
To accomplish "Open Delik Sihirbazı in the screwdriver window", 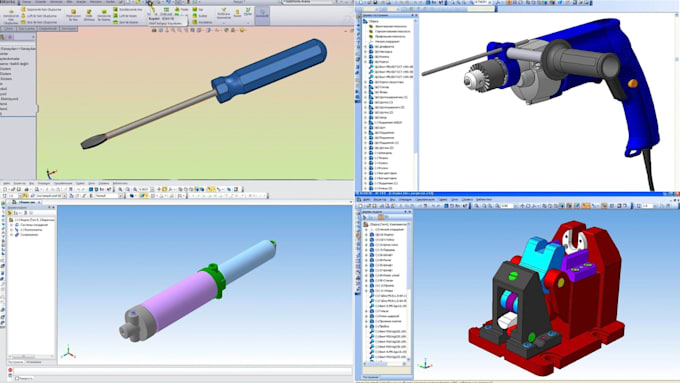I will (x=89, y=15).
